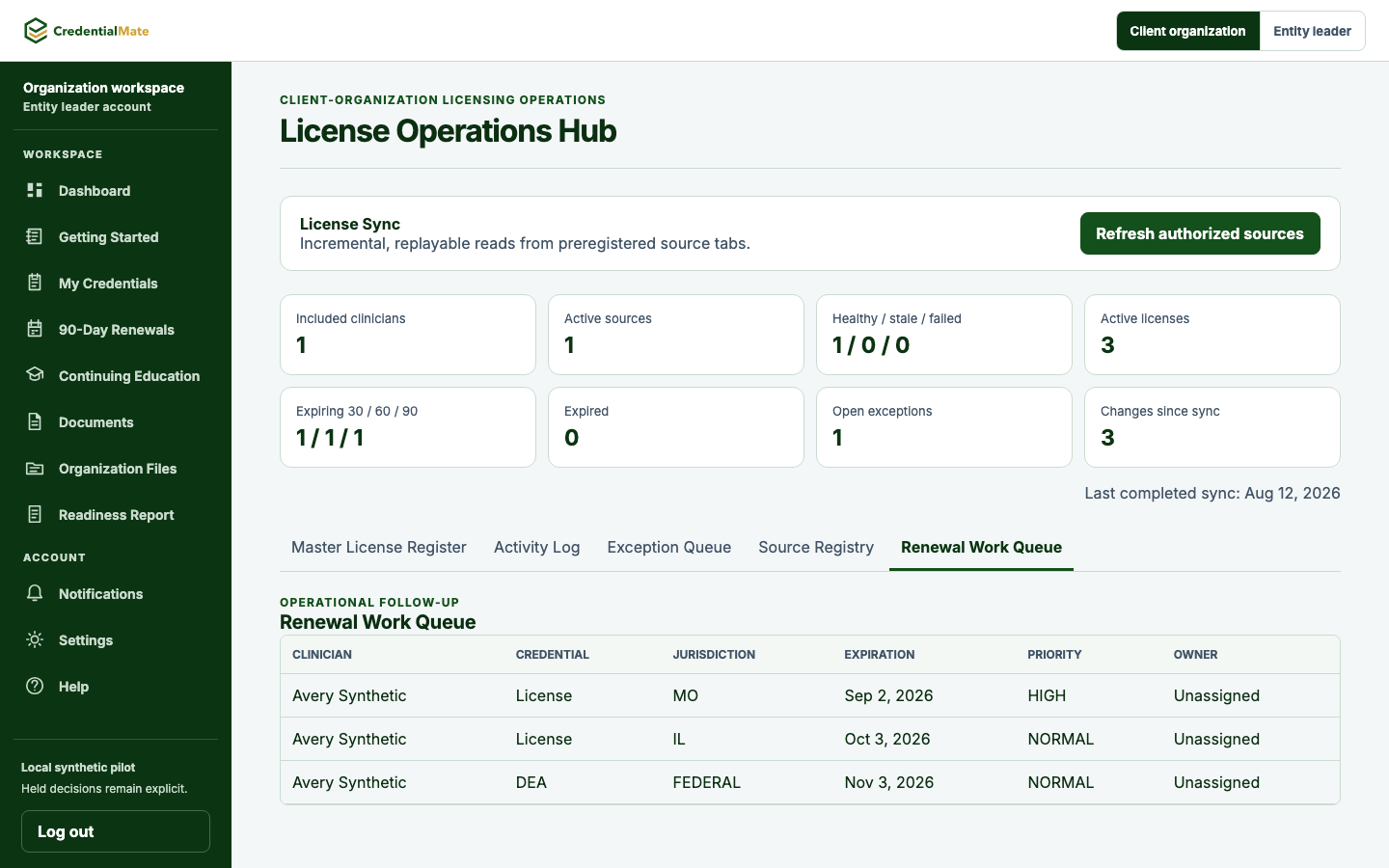Click the Expiring 30 / 60 / 90 card
The image size is (1389, 868).
[x=408, y=427]
